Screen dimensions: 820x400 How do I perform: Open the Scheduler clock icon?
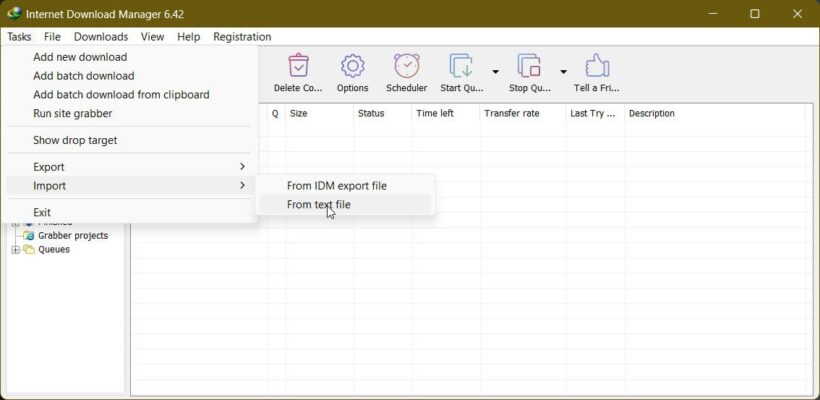406,67
